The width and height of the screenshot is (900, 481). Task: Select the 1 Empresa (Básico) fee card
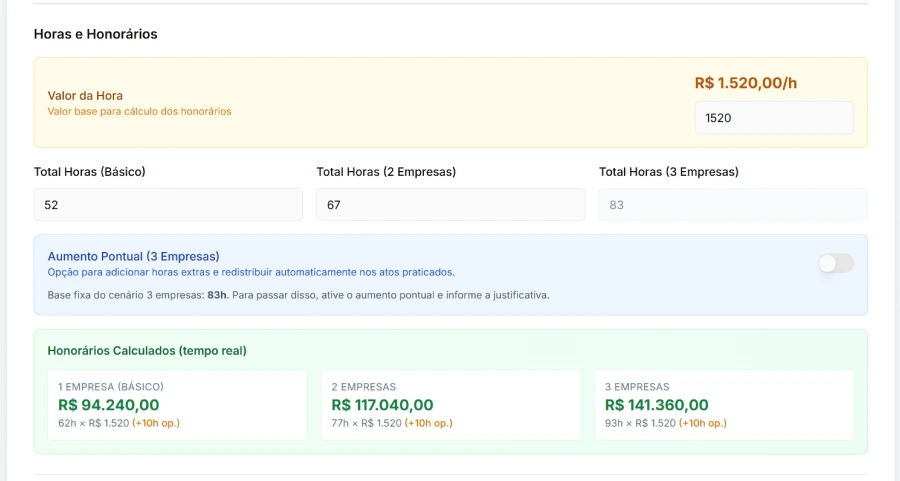[x=177, y=405]
